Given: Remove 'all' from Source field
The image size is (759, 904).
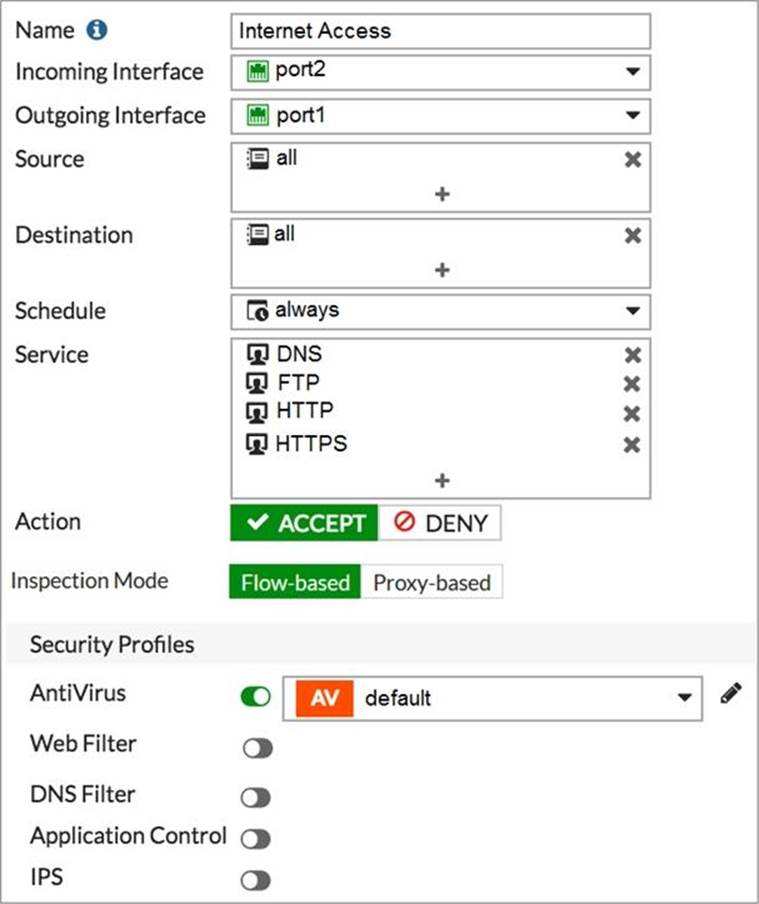Looking at the screenshot, I should click(x=632, y=159).
